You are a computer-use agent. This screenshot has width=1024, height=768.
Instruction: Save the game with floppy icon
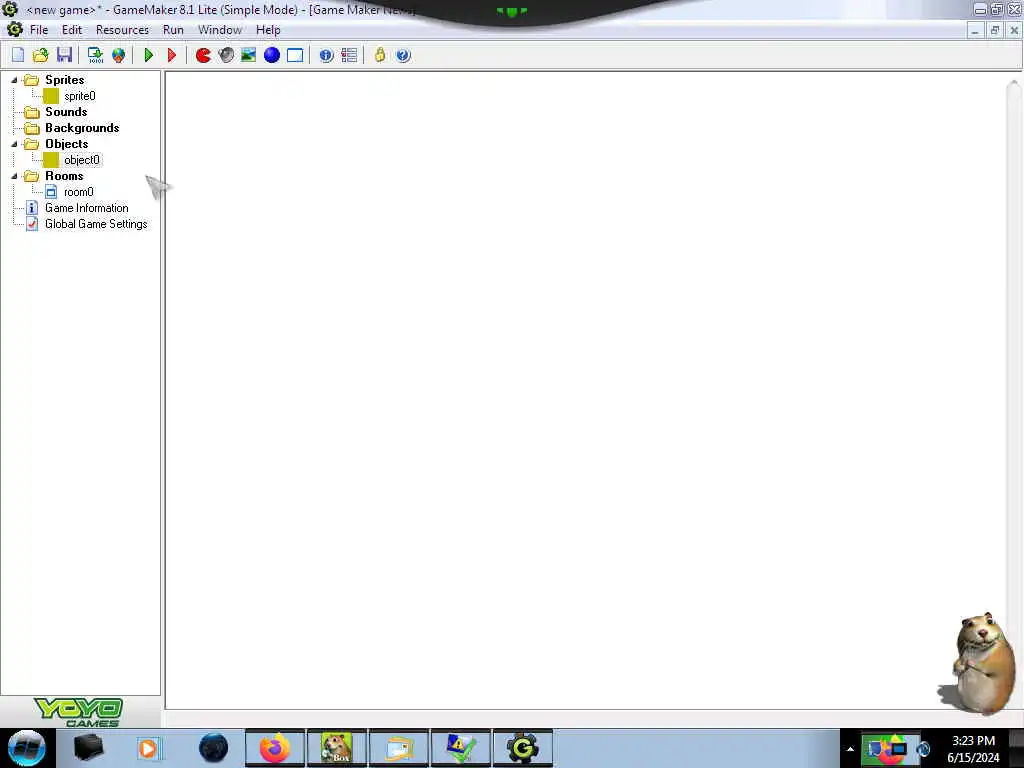pyautogui.click(x=64, y=56)
